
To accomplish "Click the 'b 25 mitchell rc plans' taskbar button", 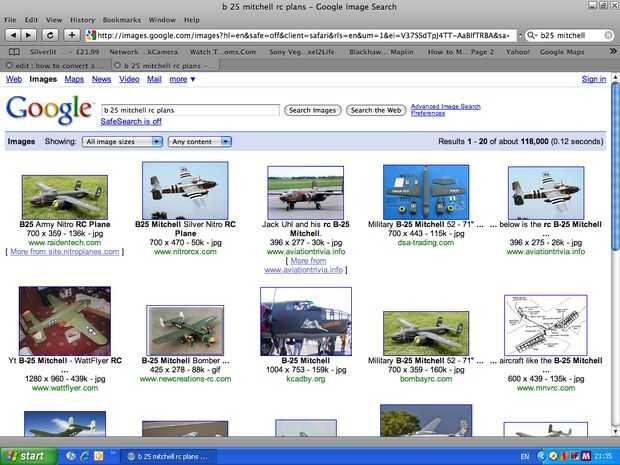I will point(168,457).
